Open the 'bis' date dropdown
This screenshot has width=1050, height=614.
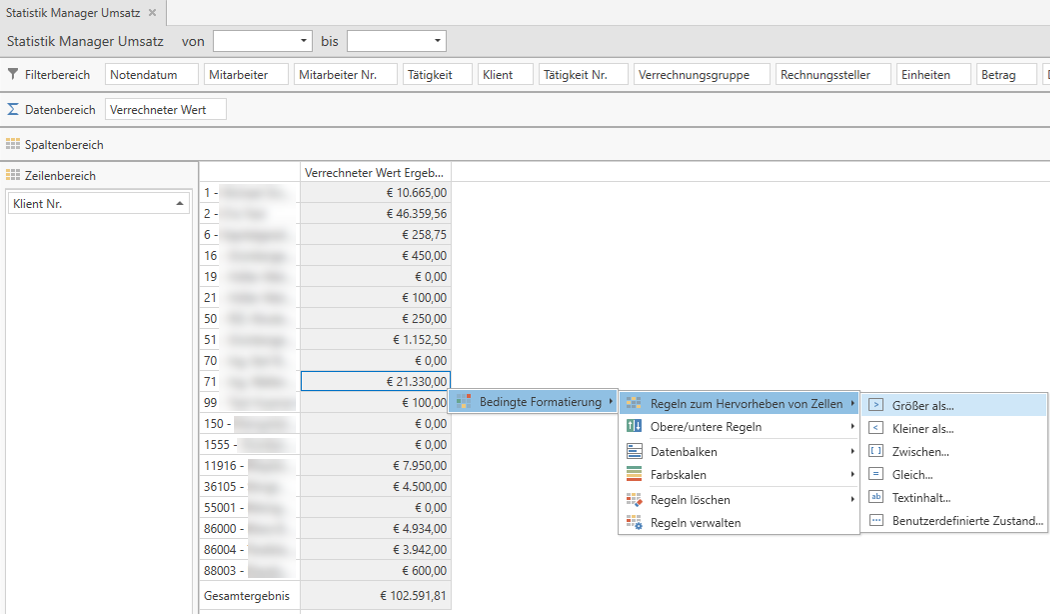click(x=438, y=41)
